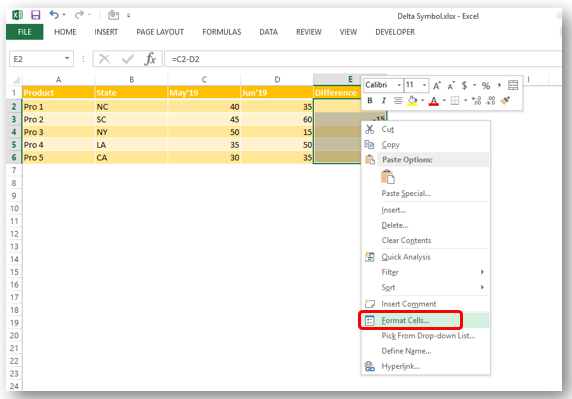
Task: Apply yellow fill color bucket
Action: [x=412, y=100]
